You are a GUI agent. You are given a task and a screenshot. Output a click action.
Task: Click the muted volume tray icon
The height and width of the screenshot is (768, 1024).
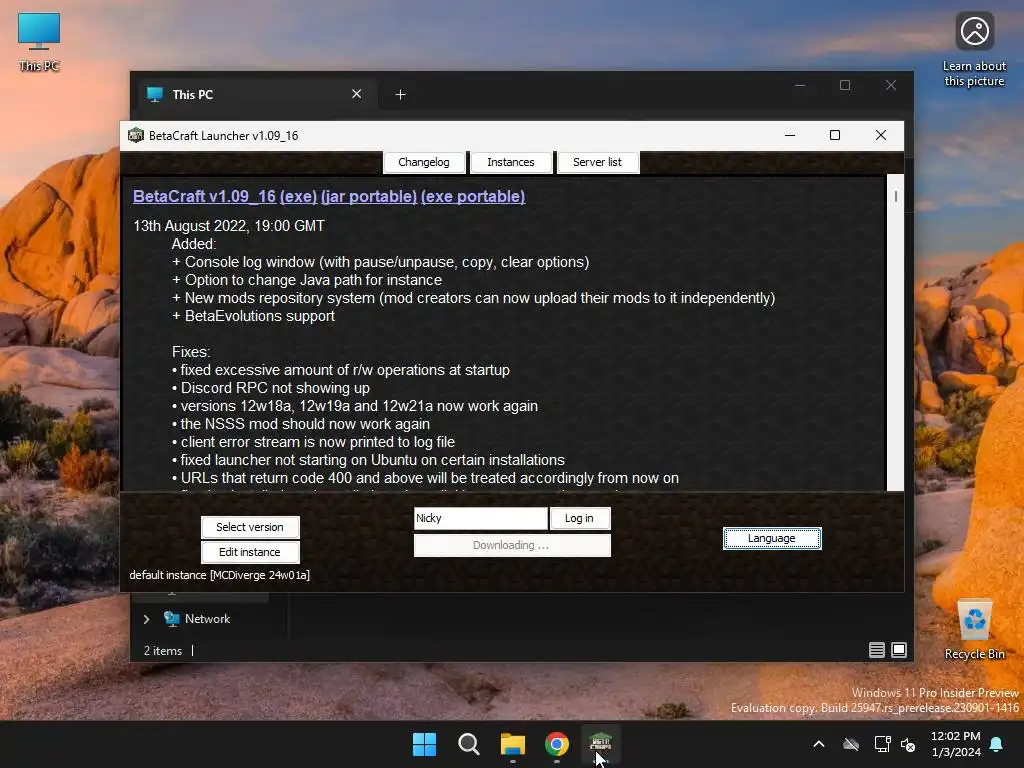908,744
